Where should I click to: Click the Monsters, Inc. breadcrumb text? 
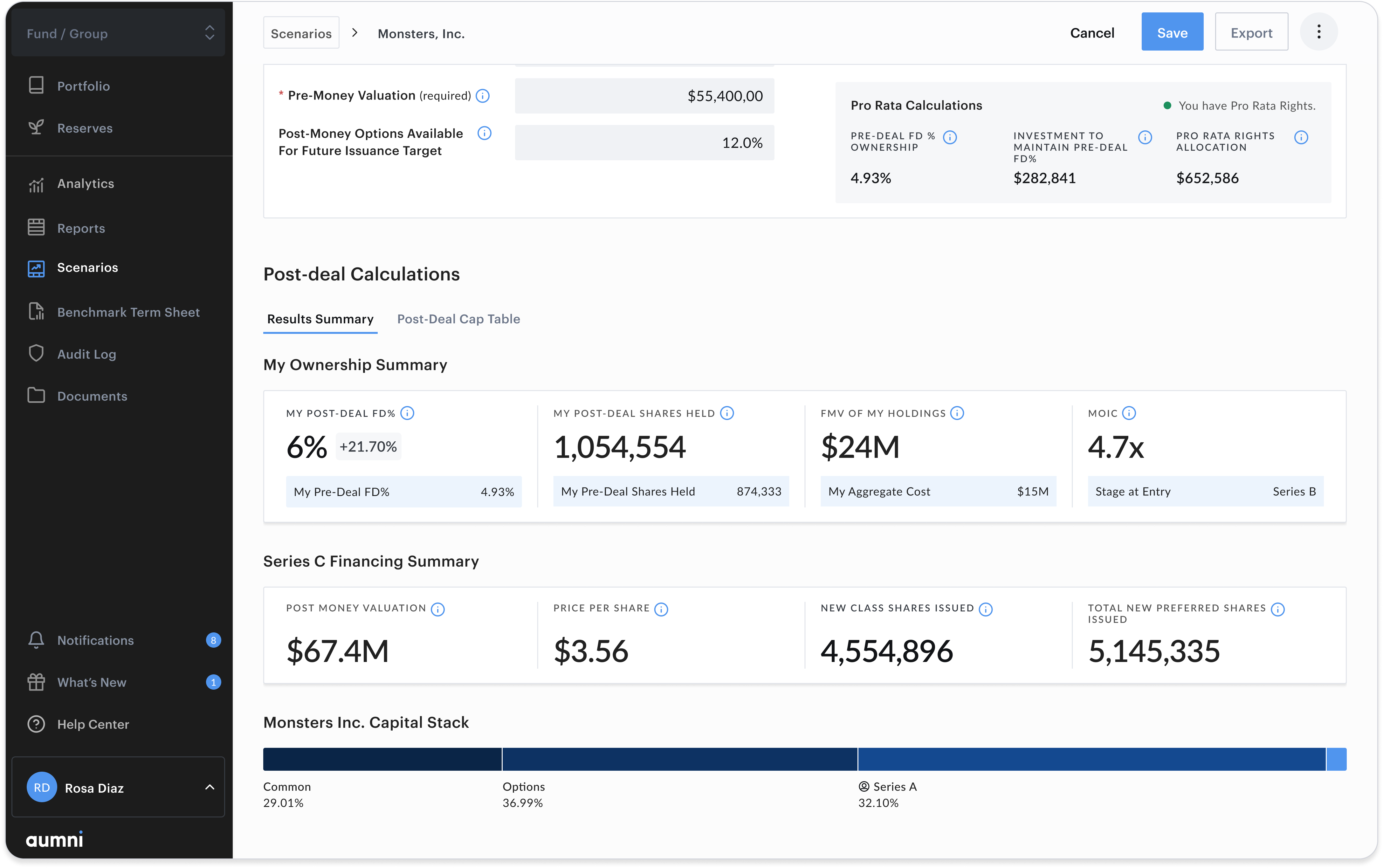tap(421, 34)
